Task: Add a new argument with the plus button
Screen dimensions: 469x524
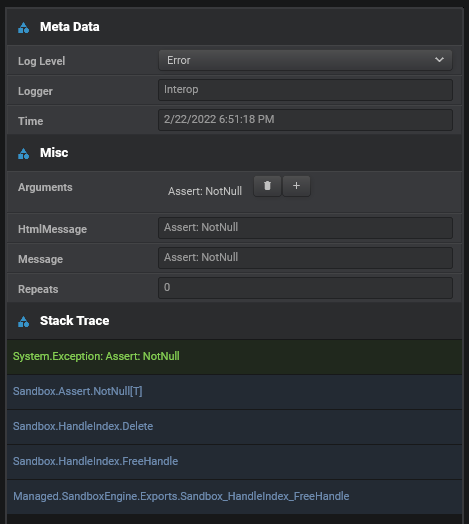Action: [x=297, y=186]
